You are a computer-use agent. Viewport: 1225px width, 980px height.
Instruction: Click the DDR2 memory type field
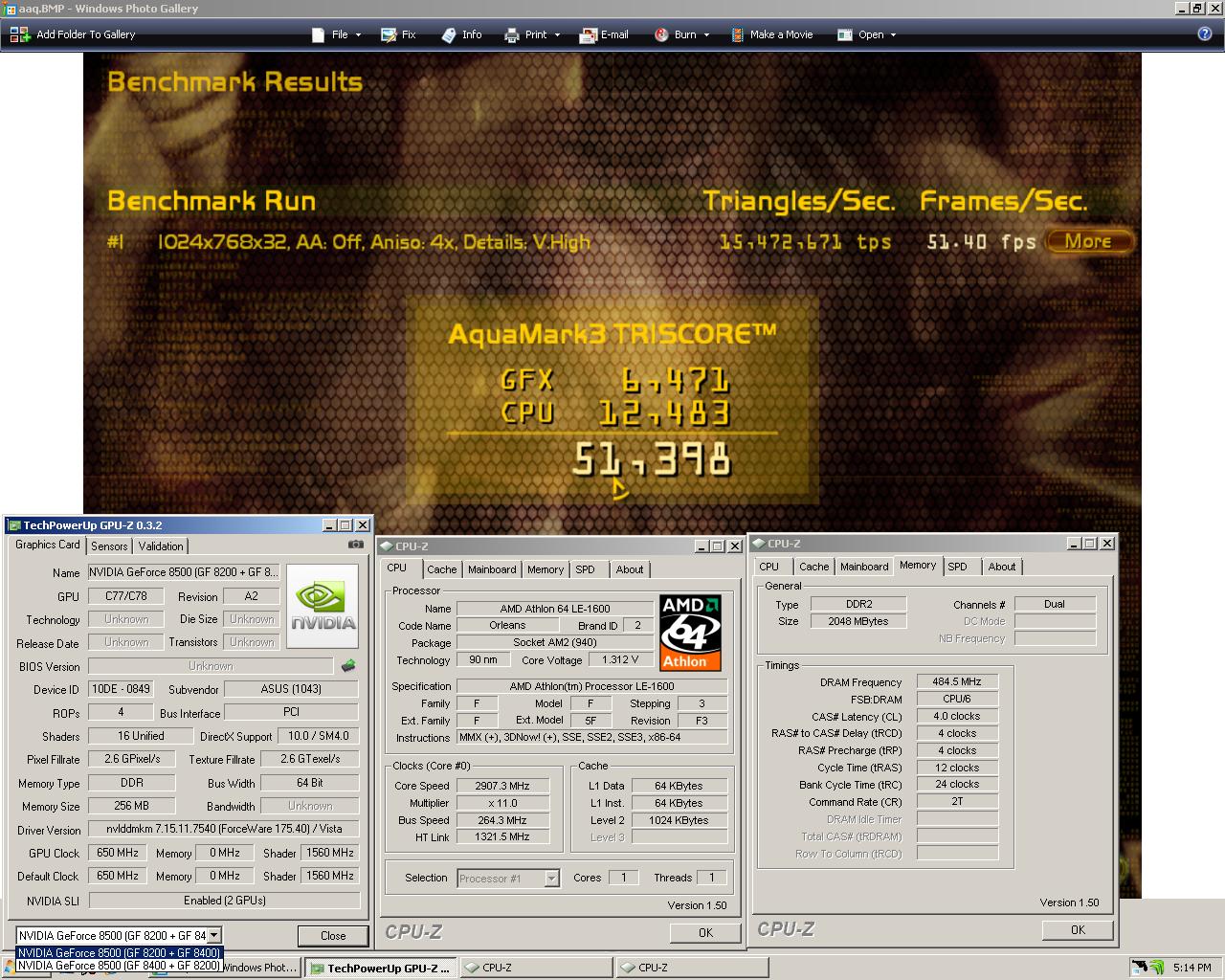tap(858, 604)
